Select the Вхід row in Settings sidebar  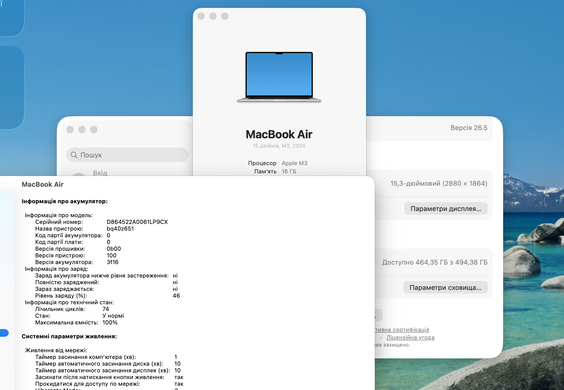pos(100,173)
